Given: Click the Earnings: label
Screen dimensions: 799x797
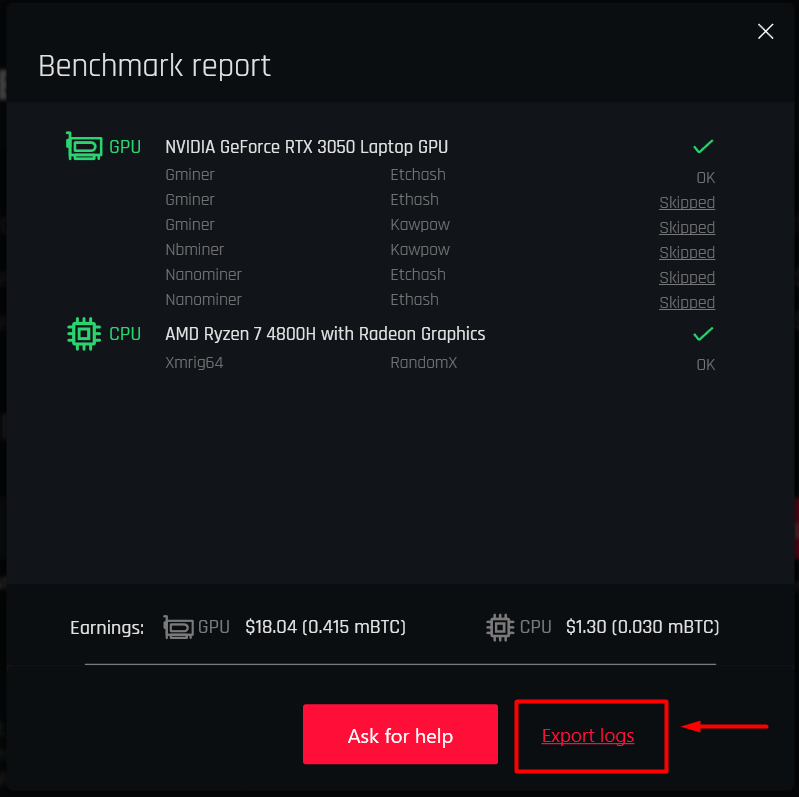Looking at the screenshot, I should 107,627.
